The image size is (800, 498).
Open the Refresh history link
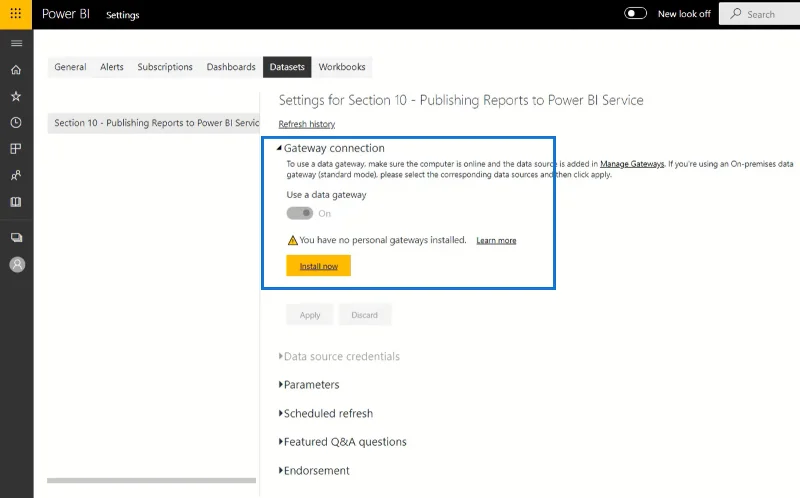(307, 124)
